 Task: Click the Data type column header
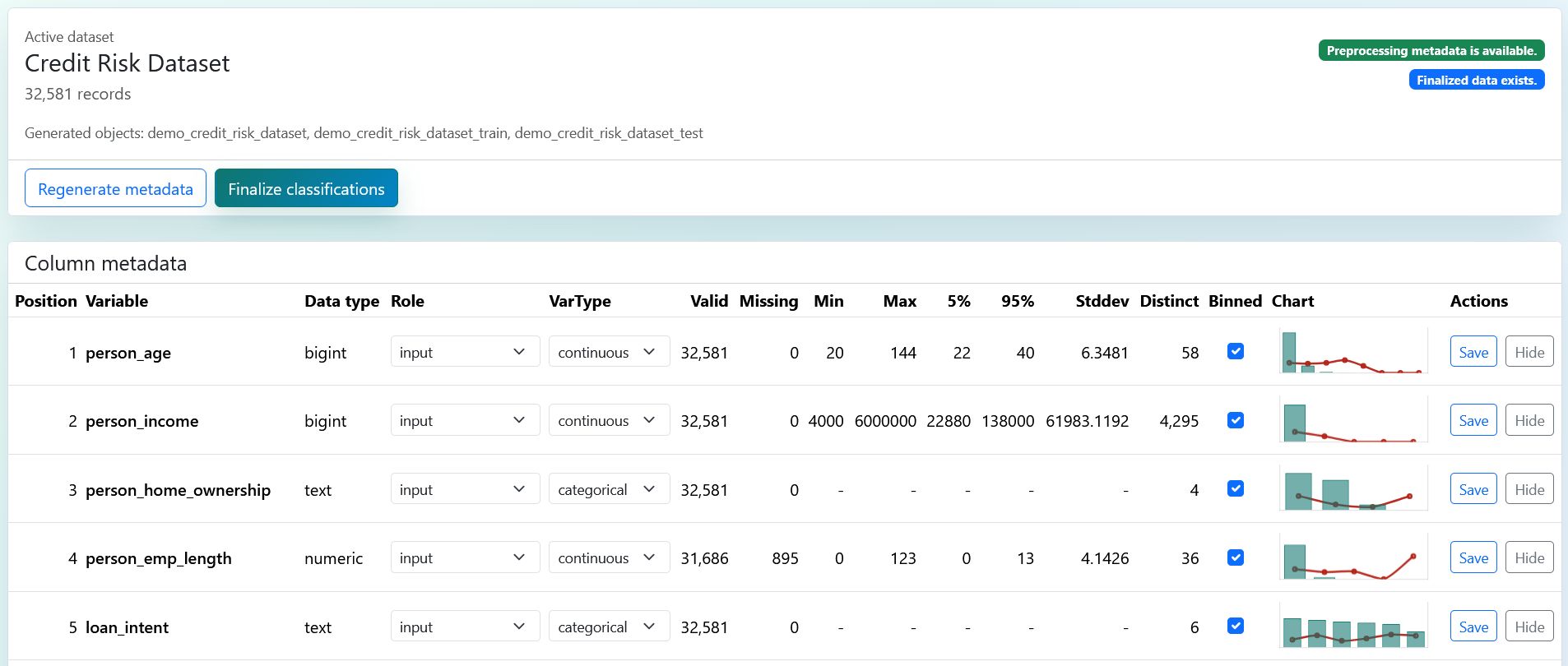pyautogui.click(x=341, y=301)
